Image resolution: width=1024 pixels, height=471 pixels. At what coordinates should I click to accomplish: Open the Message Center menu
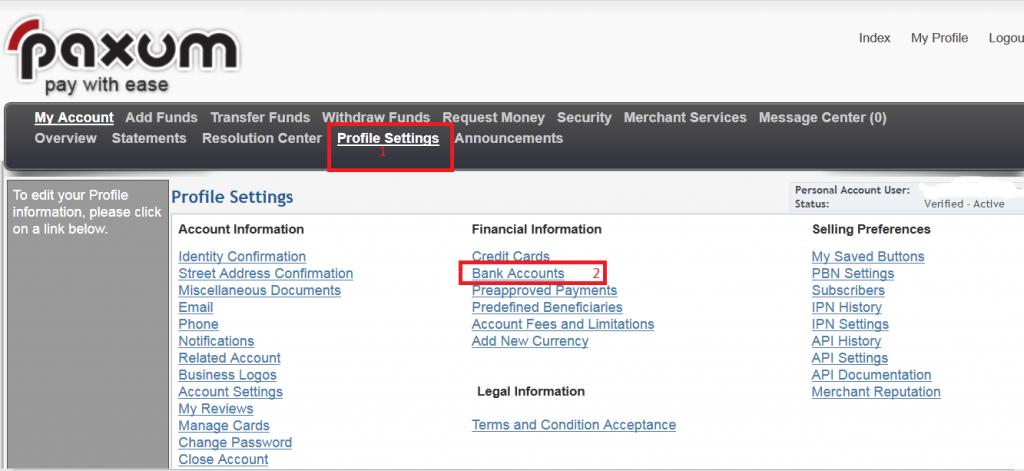[x=822, y=117]
